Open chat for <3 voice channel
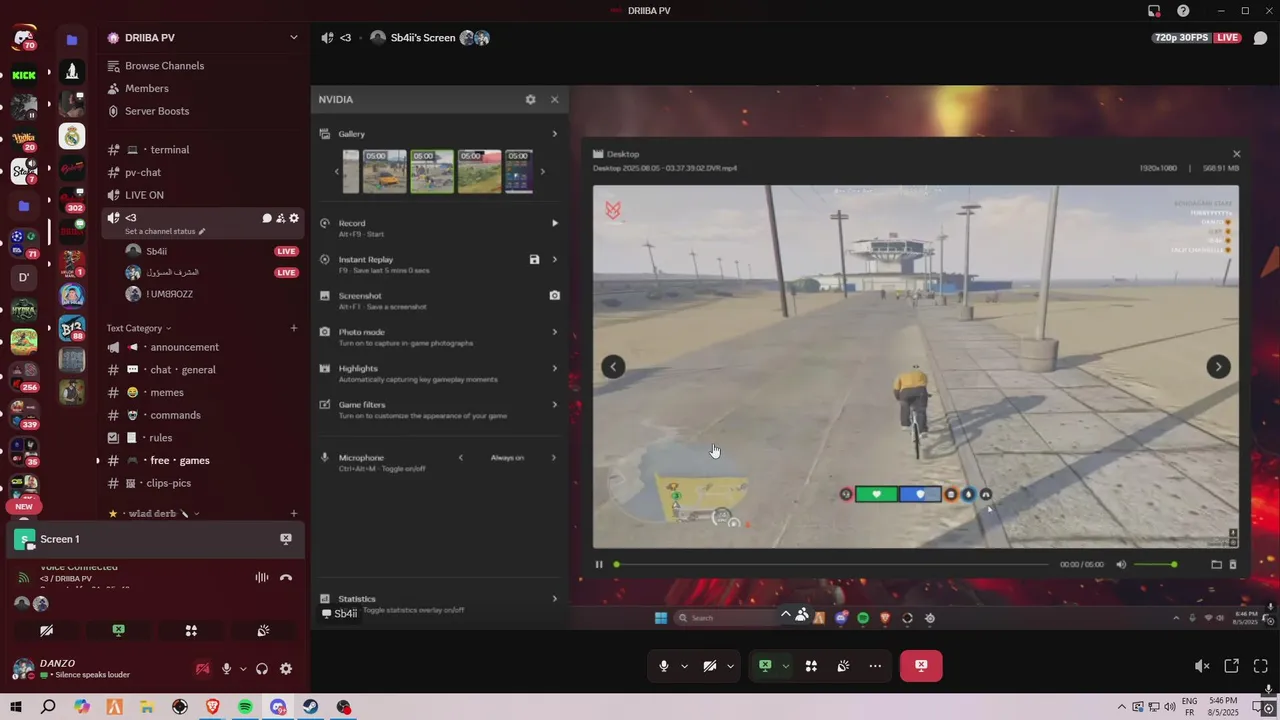The width and height of the screenshot is (1280, 720). pyautogui.click(x=267, y=218)
